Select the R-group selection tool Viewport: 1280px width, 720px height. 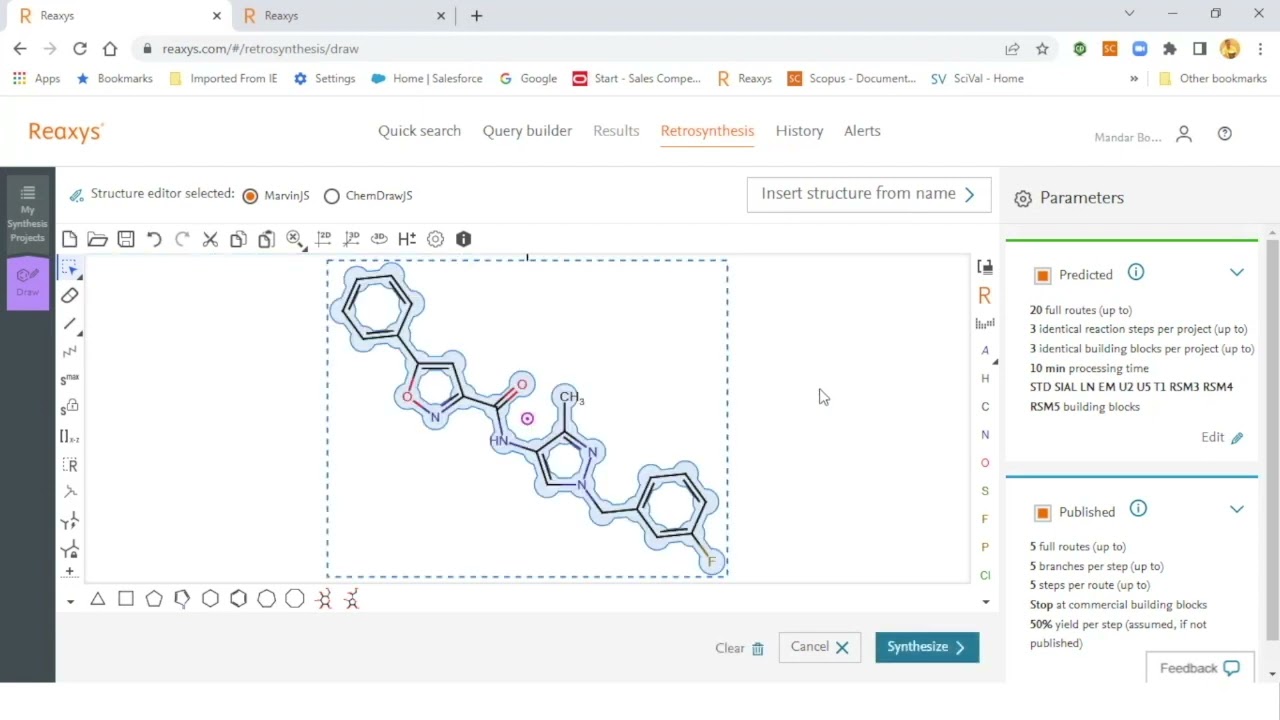[69, 465]
